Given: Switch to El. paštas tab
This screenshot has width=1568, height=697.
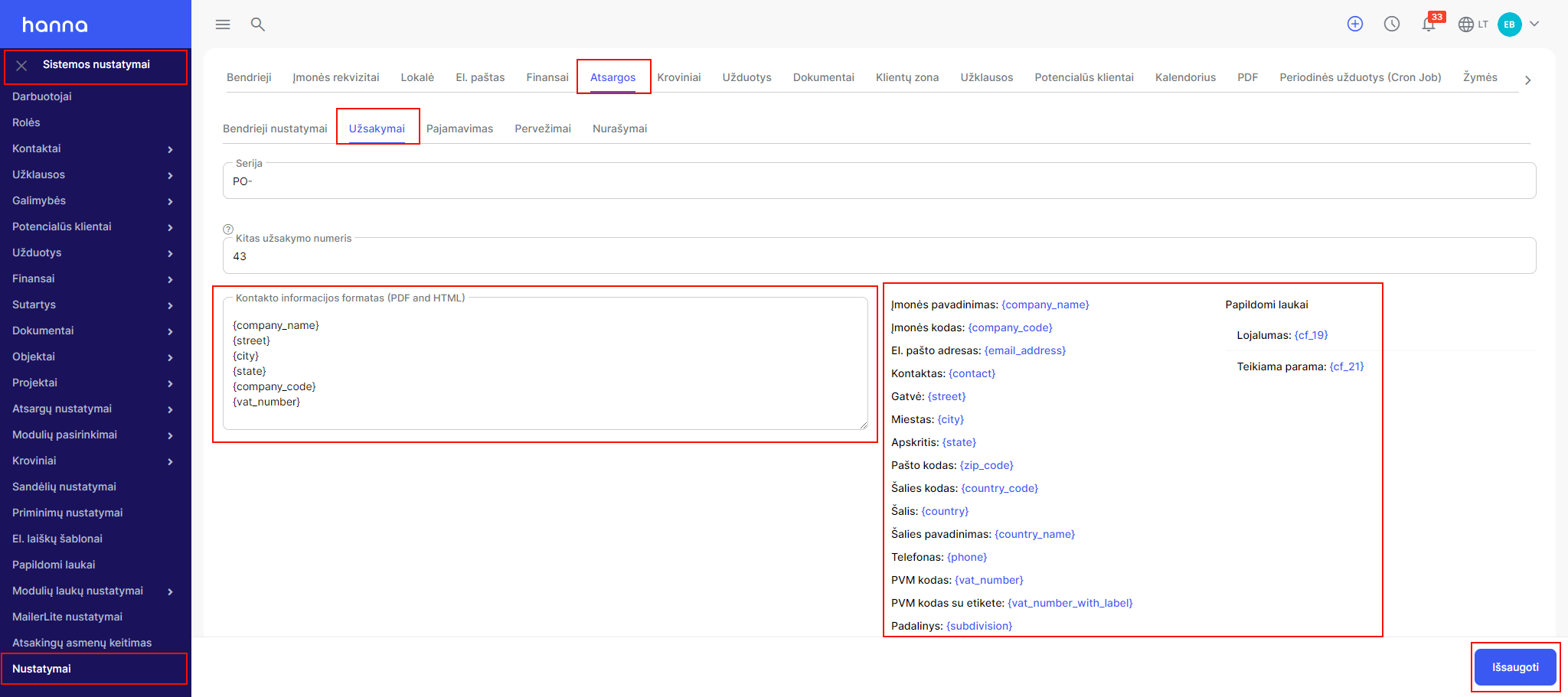Looking at the screenshot, I should [480, 77].
